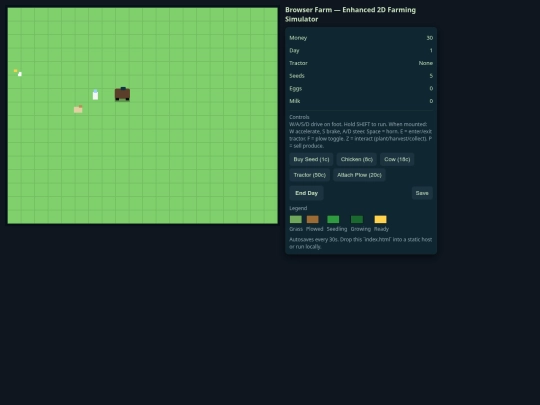Click the Seeds count value 5
This screenshot has height=405, width=540.
[x=431, y=76]
